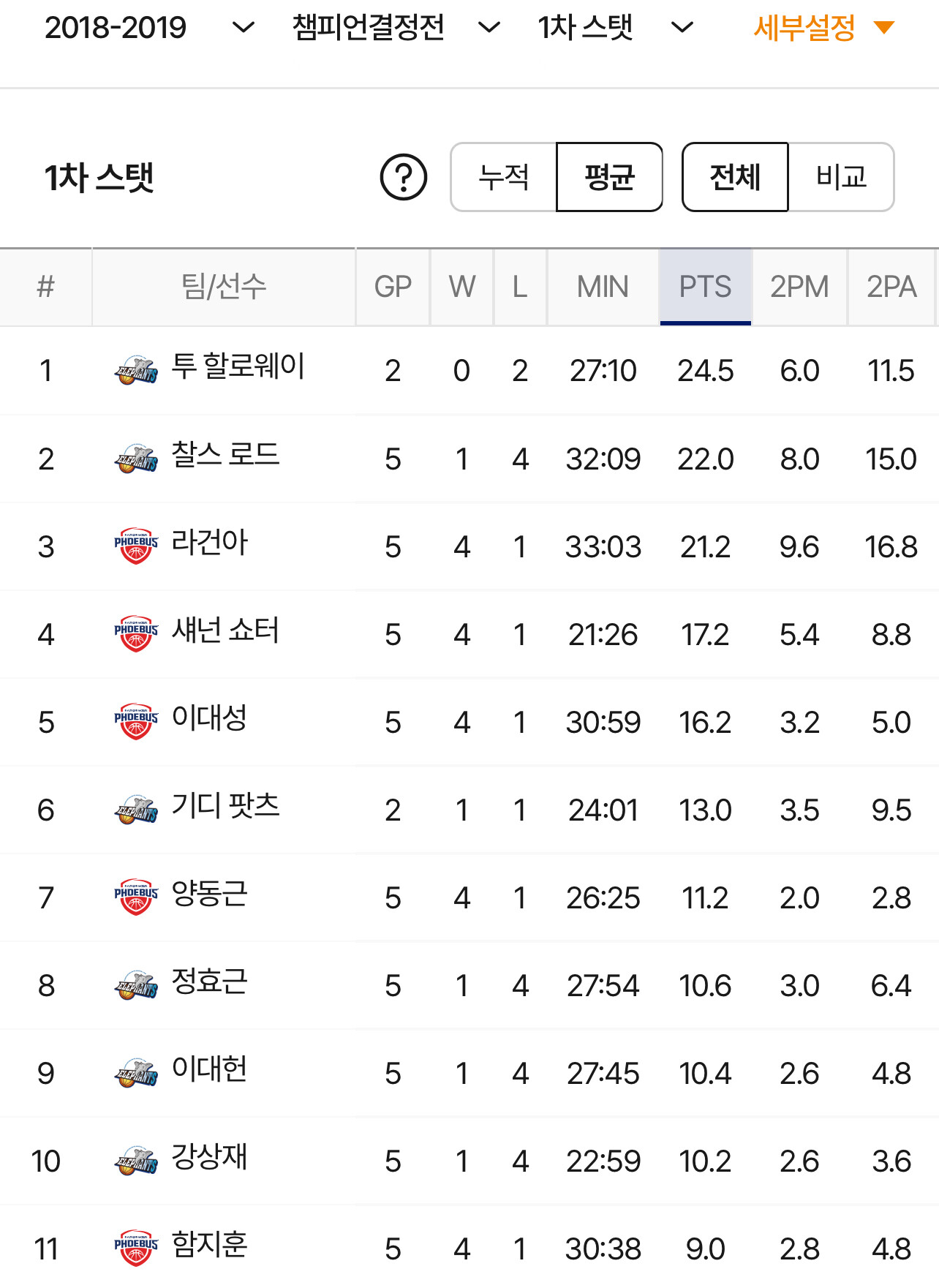This screenshot has width=939, height=1288.
Task: Switch the view to 비교 compare
Action: point(841,177)
